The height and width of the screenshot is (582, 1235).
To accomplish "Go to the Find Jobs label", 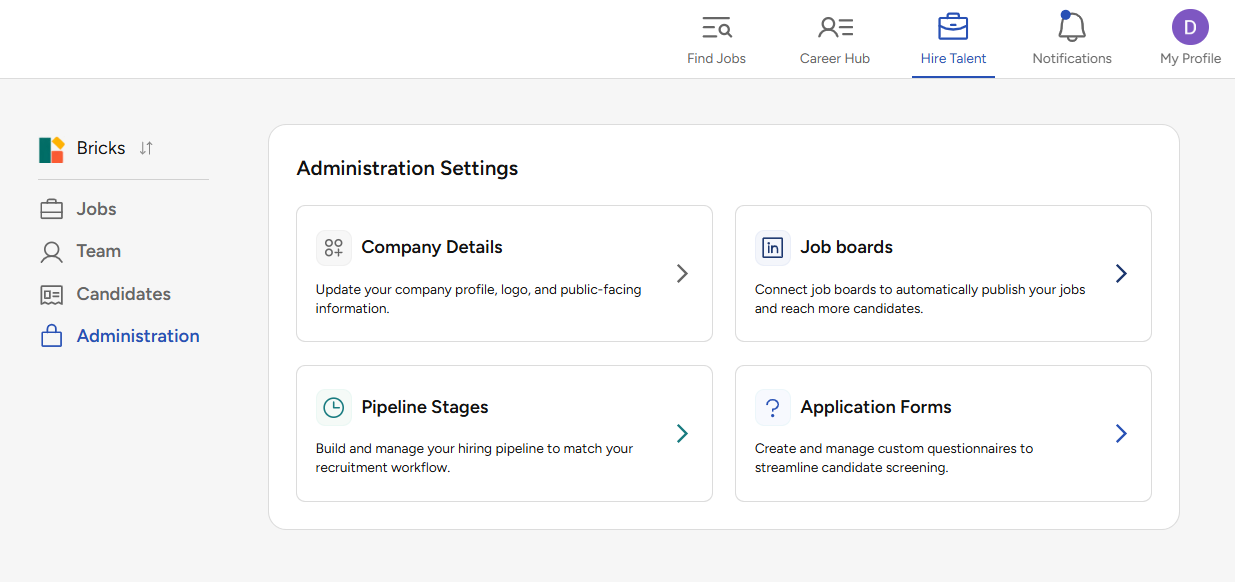I will (716, 59).
